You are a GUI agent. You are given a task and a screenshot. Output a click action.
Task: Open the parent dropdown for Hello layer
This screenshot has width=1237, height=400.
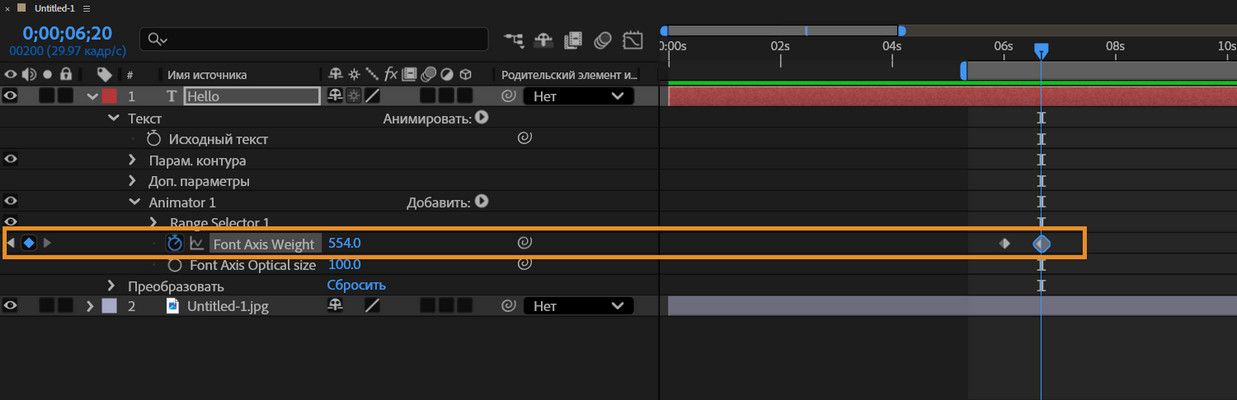(578, 96)
